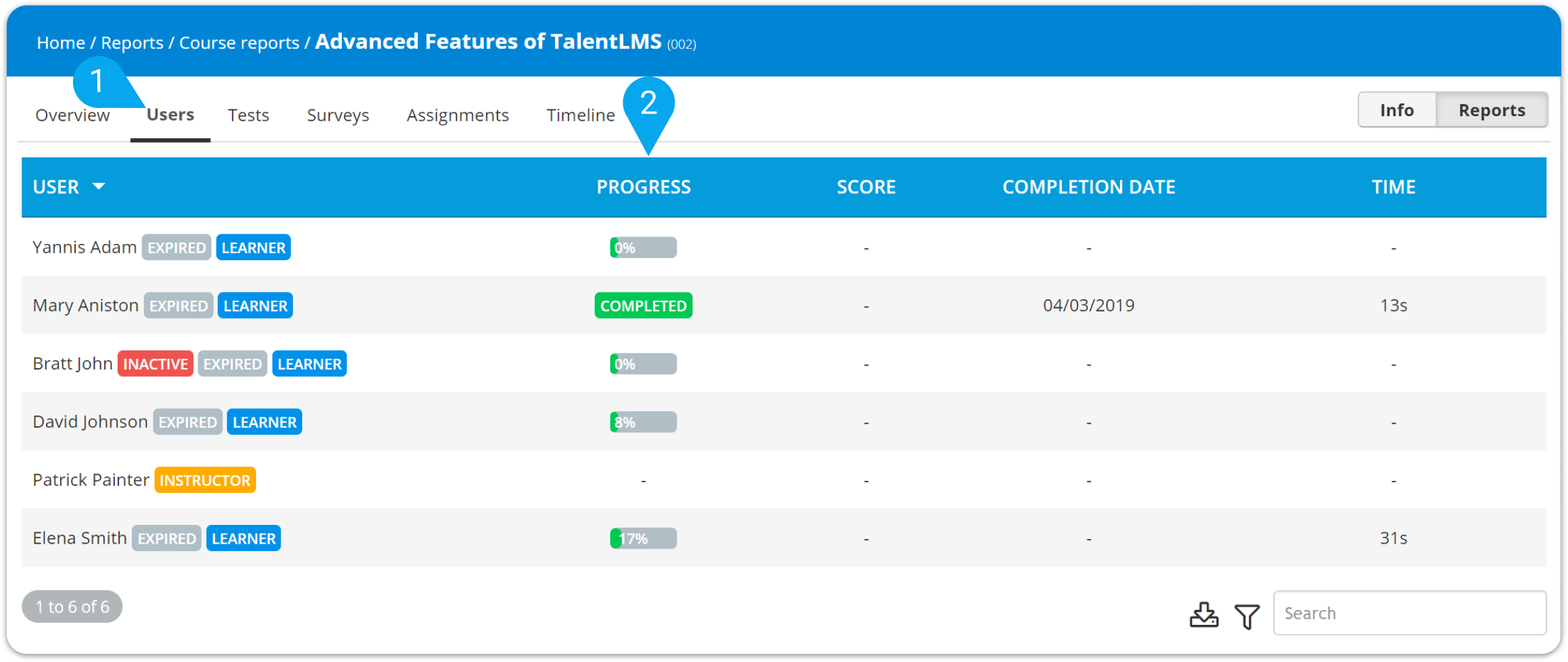Open user David Johnson
The width and height of the screenshot is (1568, 662).
90,422
